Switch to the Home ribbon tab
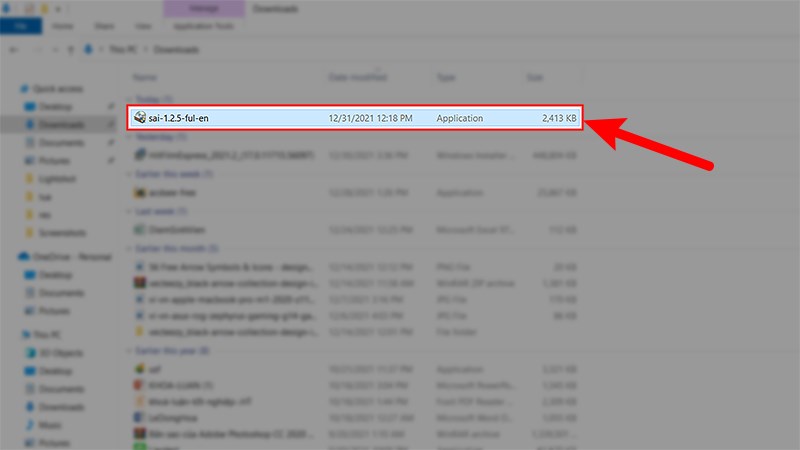 pos(63,26)
